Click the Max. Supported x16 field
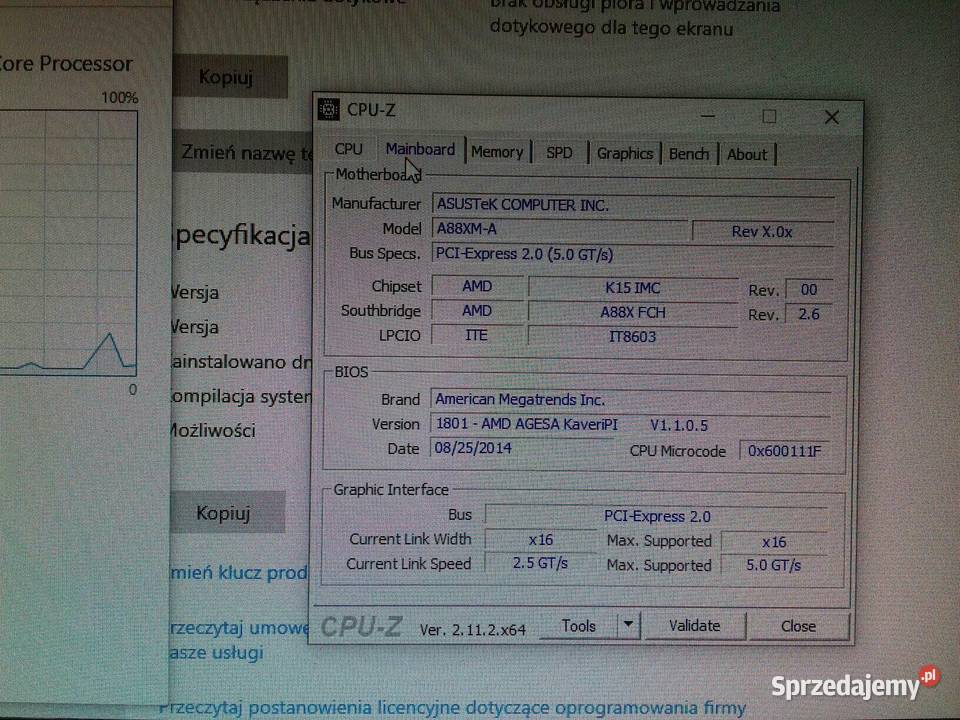Image resolution: width=960 pixels, height=720 pixels. (x=774, y=542)
